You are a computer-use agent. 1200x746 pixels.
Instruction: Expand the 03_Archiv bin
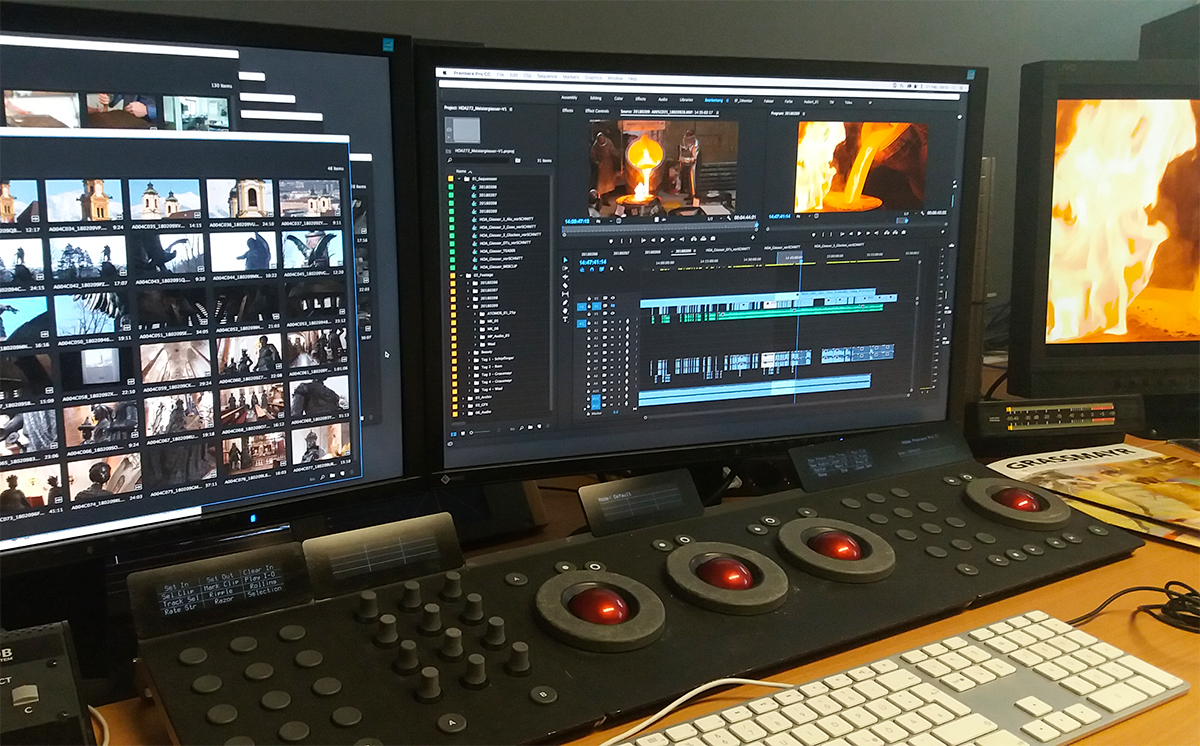pos(462,398)
